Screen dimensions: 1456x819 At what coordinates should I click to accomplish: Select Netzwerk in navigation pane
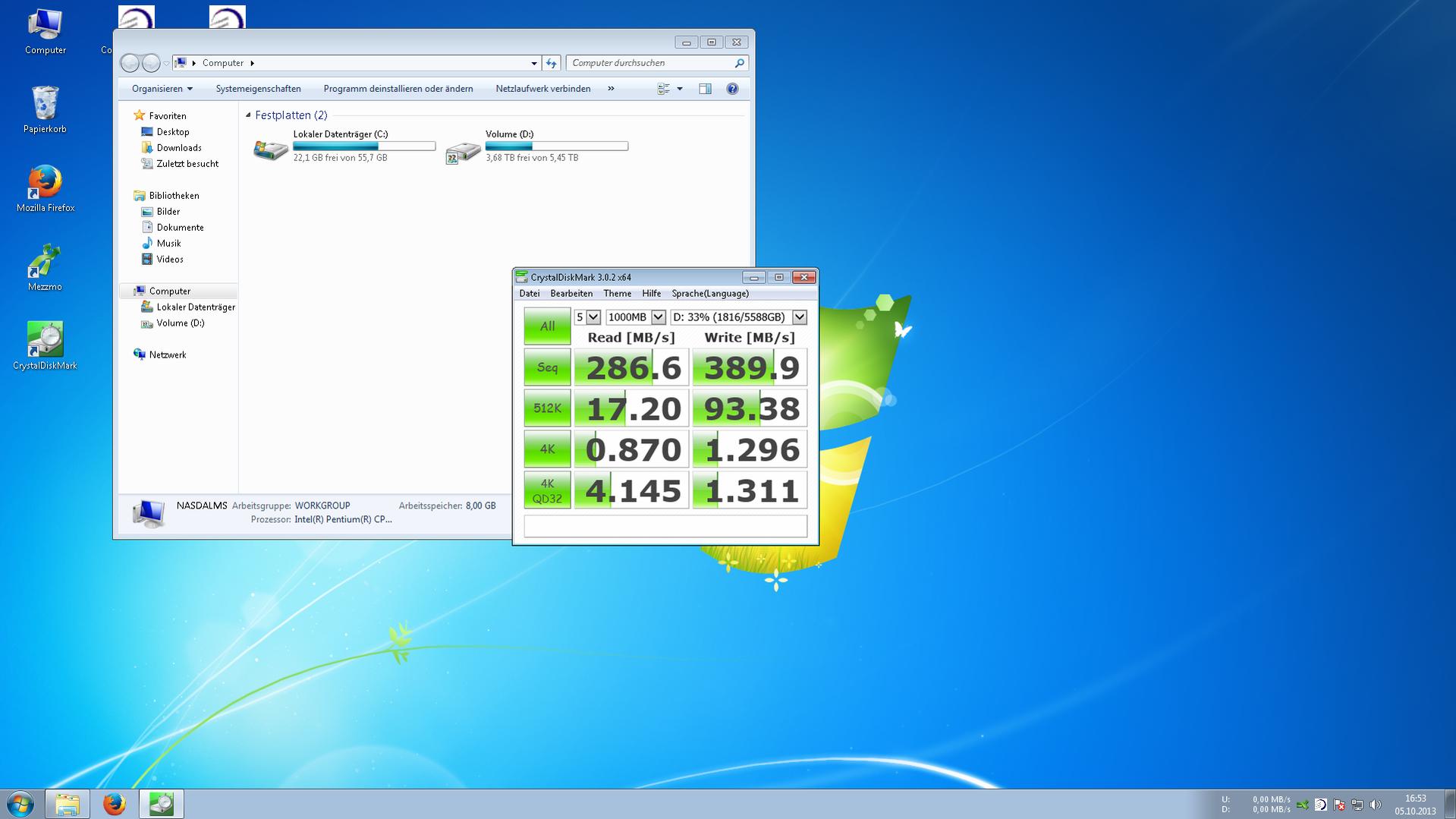click(168, 355)
